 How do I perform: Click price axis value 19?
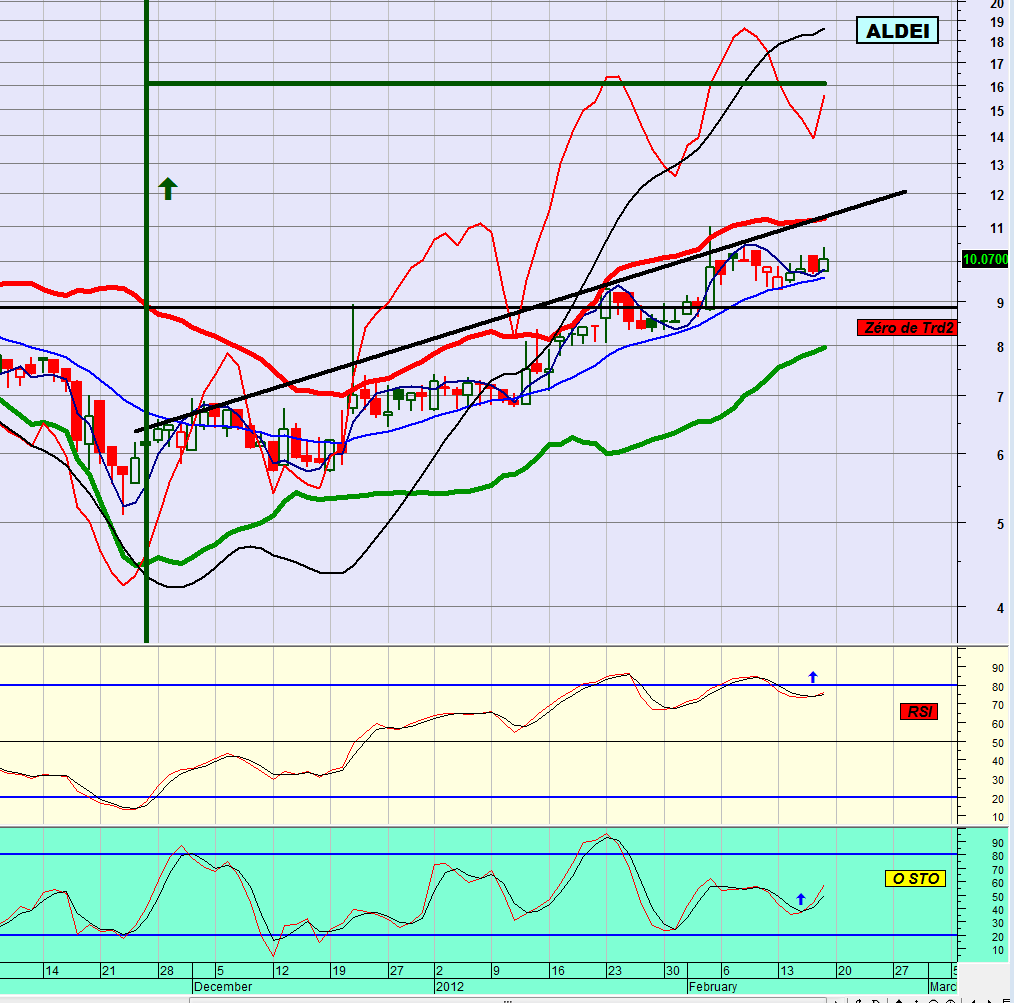[x=997, y=22]
